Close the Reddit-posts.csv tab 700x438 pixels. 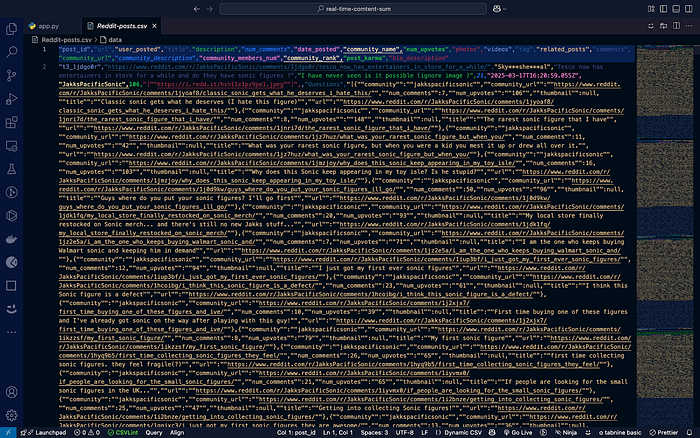pyautogui.click(x=154, y=26)
